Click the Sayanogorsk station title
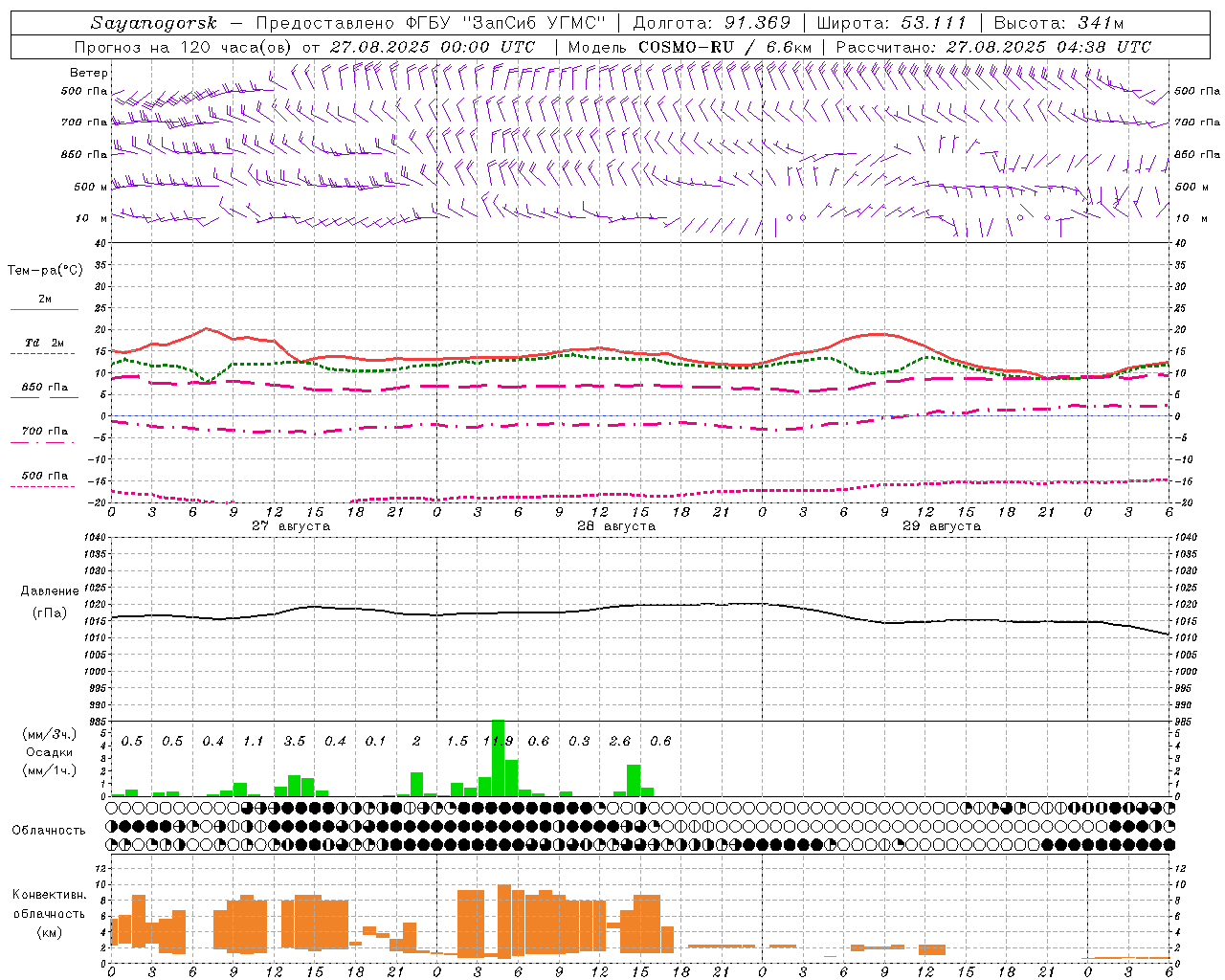 tap(154, 23)
